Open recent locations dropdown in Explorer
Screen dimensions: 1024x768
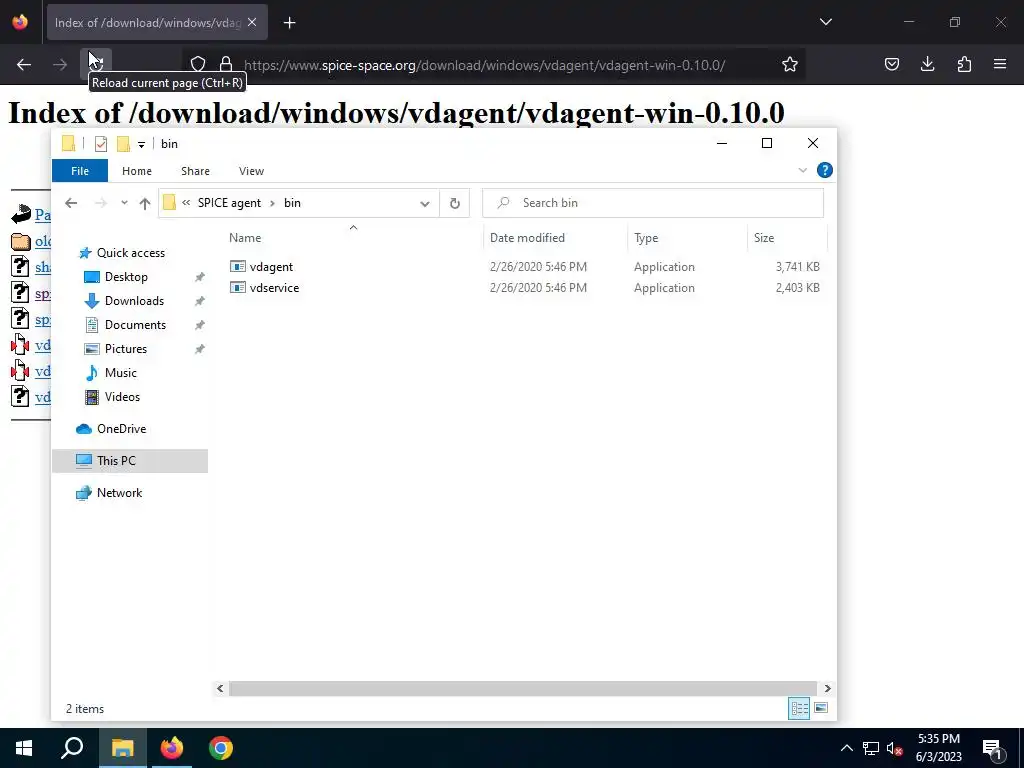(x=124, y=203)
